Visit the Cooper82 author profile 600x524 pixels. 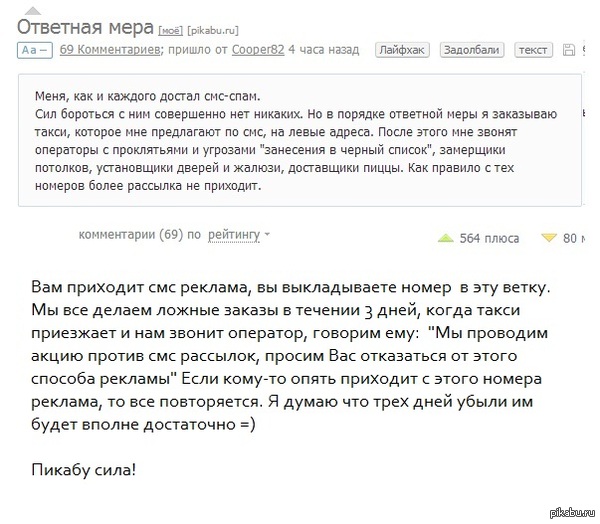click(x=258, y=50)
